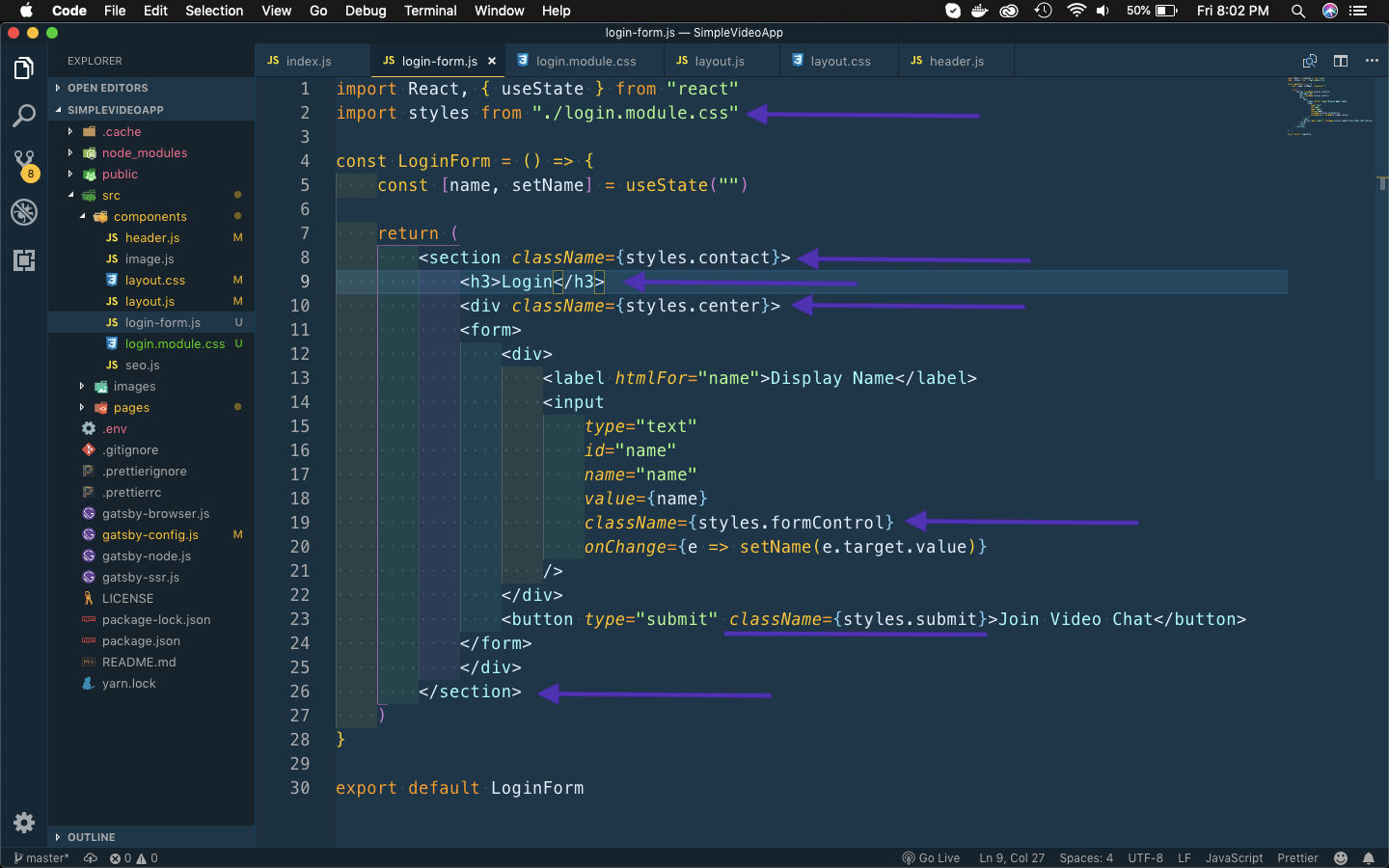Click the code minimap preview
The image size is (1389, 868).
1330,106
